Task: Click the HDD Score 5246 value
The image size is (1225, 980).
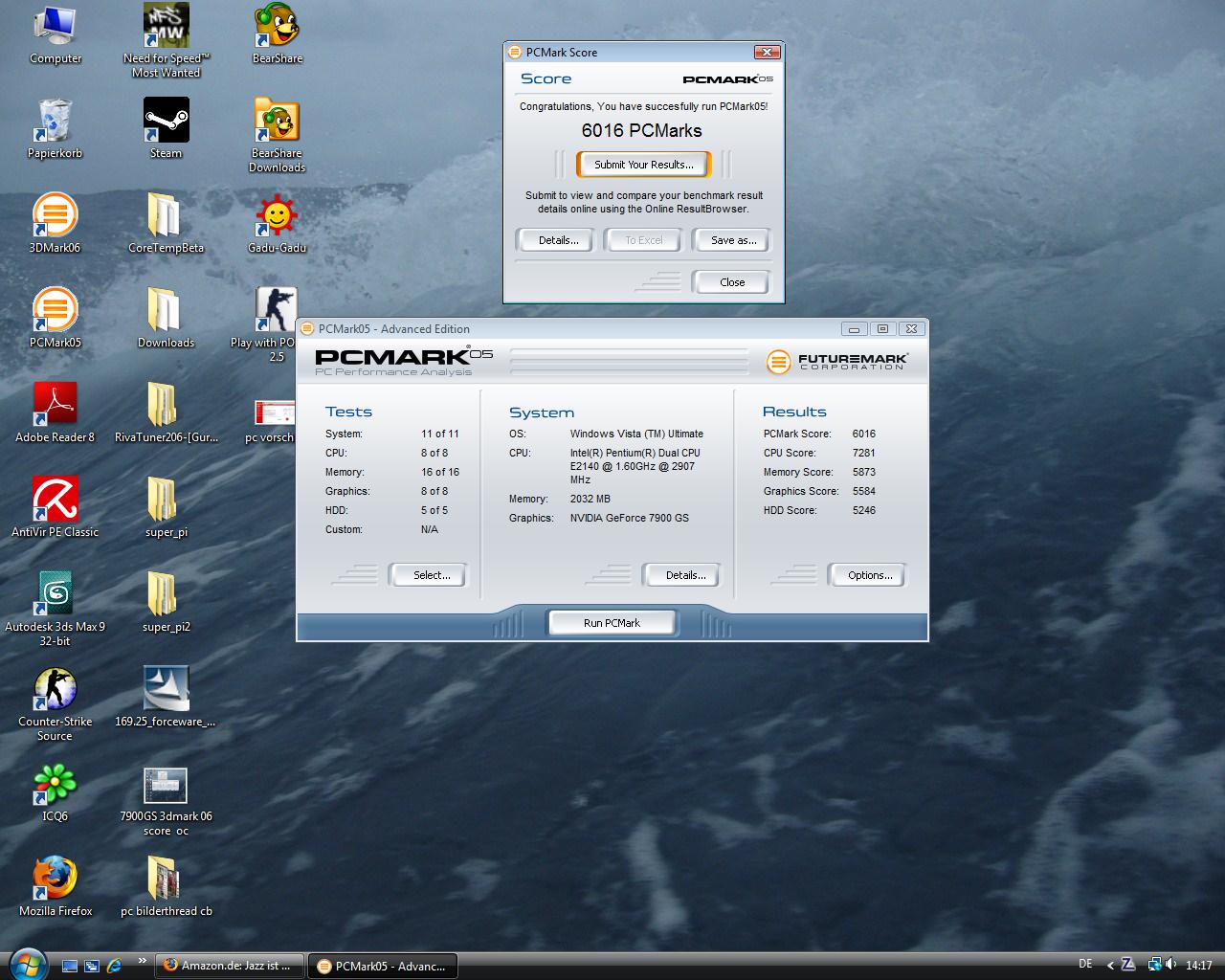Action: click(x=863, y=510)
